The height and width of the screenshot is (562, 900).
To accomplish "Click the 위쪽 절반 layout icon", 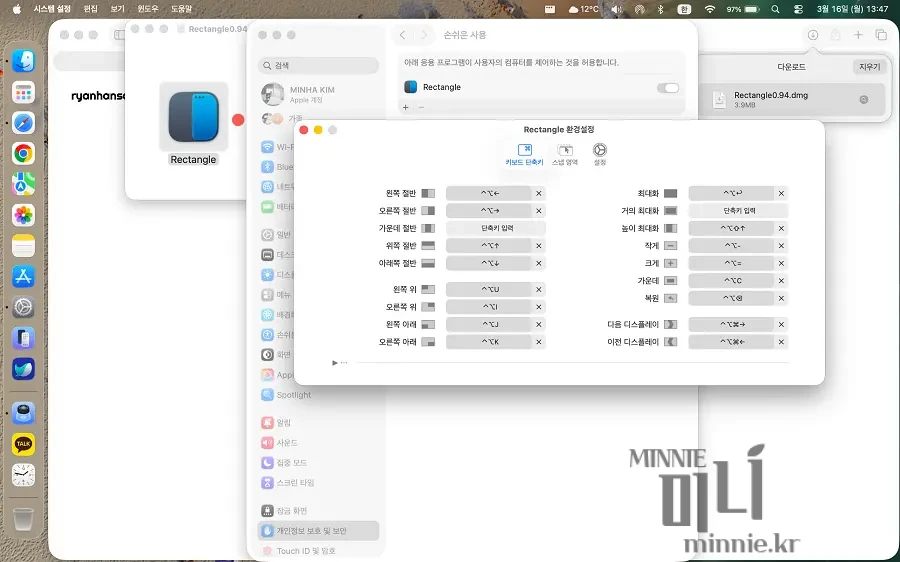I will pyautogui.click(x=428, y=246).
